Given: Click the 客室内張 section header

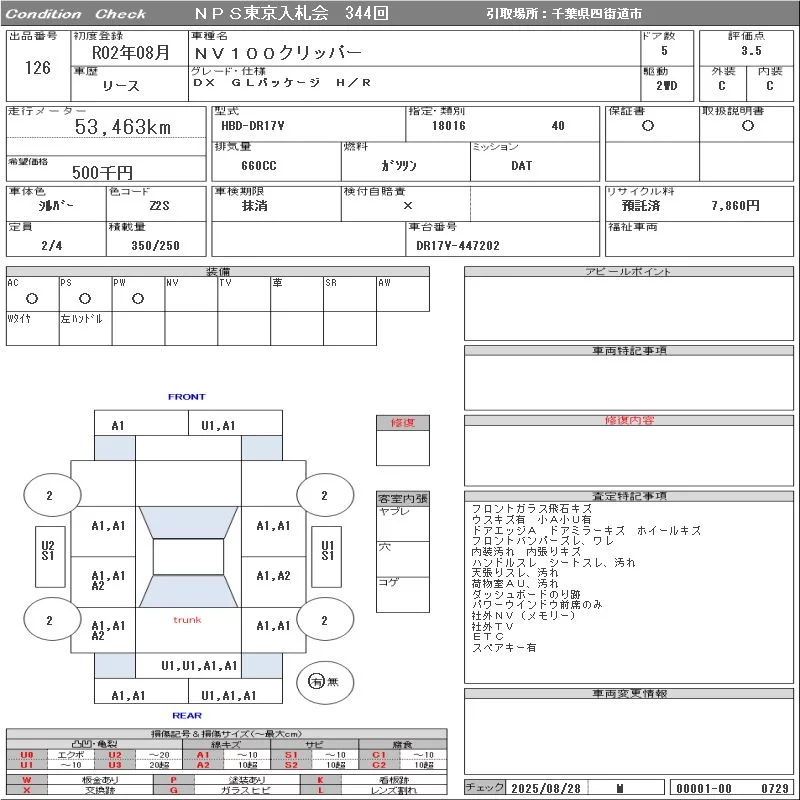Looking at the screenshot, I should click(403, 498).
